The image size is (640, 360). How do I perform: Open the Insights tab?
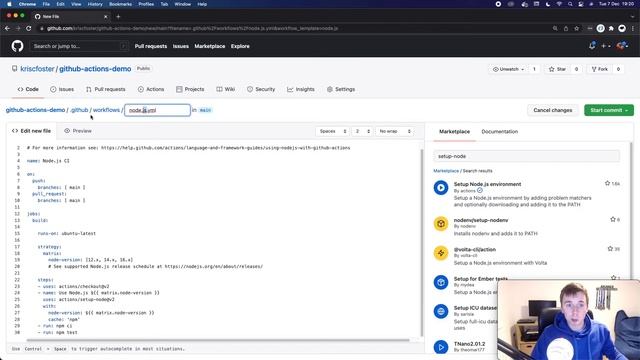tap(301, 89)
